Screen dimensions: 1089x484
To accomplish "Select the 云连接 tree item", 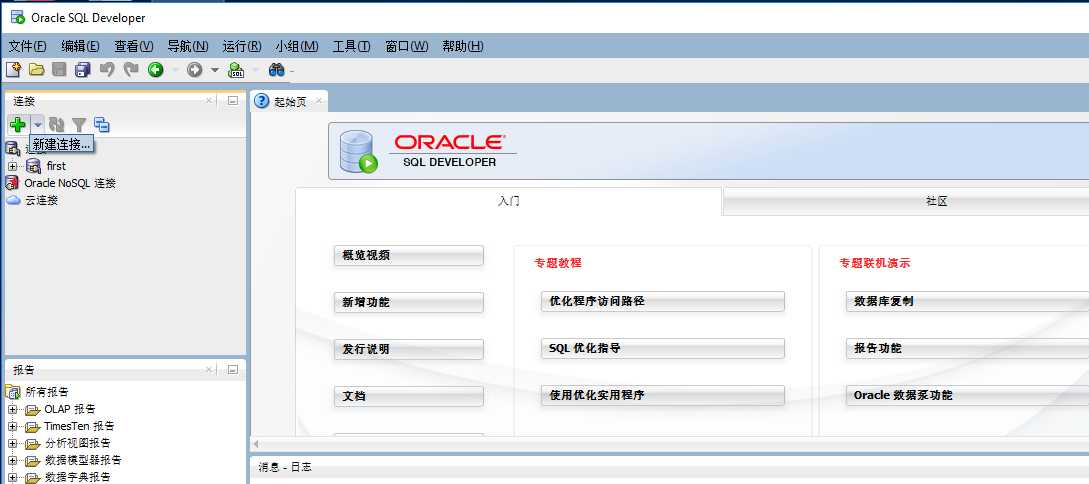I will click(x=41, y=200).
